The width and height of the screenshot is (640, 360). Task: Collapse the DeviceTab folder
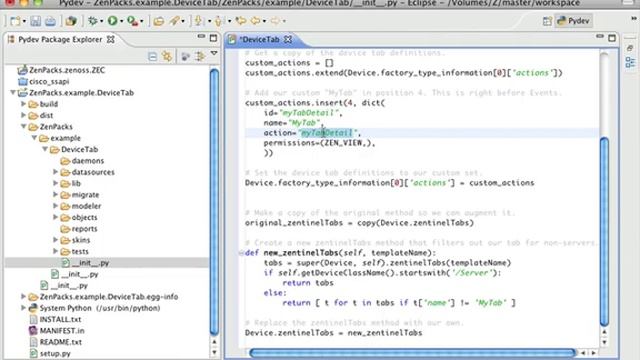point(45,149)
